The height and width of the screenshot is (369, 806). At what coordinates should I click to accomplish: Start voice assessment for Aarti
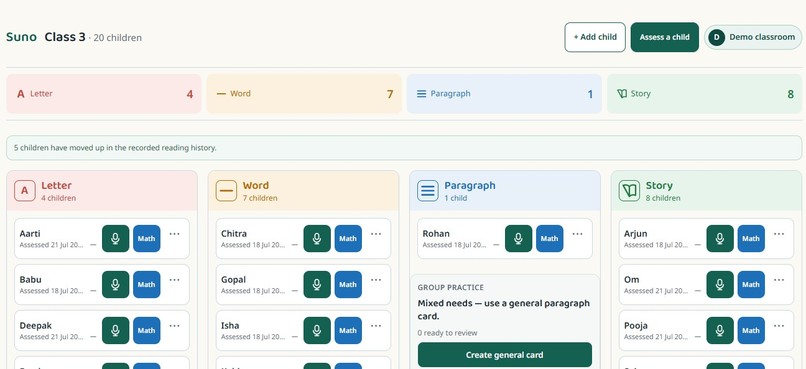coord(116,238)
